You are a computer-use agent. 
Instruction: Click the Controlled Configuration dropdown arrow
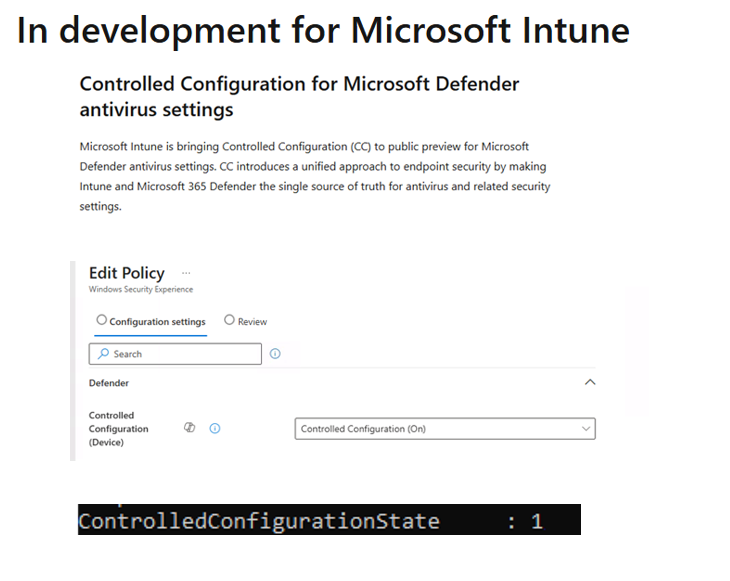(x=586, y=429)
